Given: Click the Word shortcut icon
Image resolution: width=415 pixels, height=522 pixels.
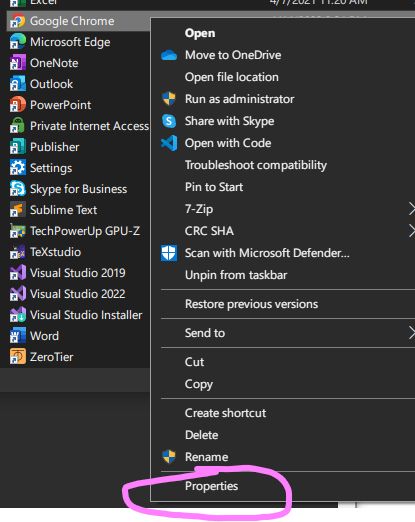Looking at the screenshot, I should (x=18, y=336).
